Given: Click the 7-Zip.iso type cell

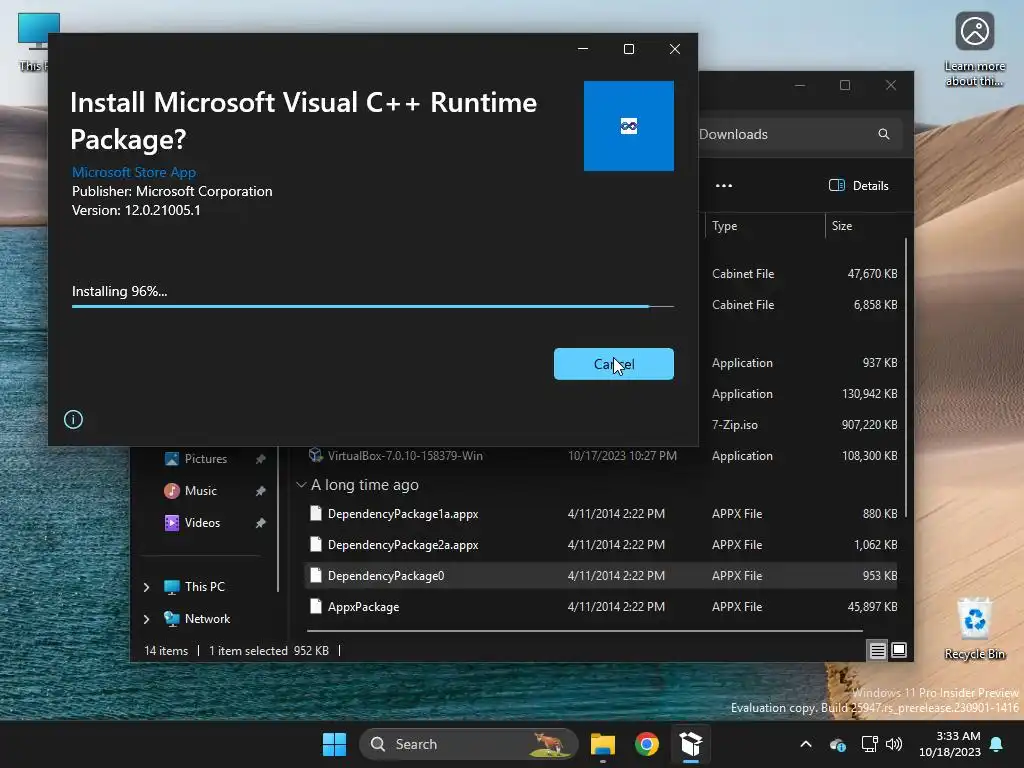Looking at the screenshot, I should [735, 424].
